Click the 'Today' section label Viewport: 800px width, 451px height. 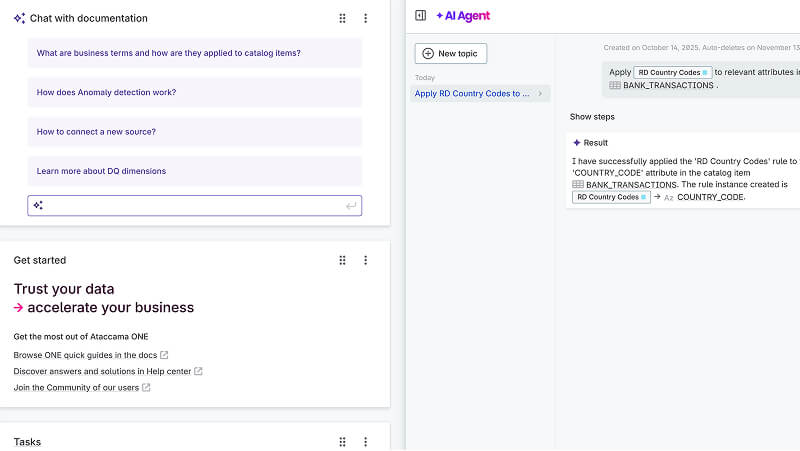[425, 78]
